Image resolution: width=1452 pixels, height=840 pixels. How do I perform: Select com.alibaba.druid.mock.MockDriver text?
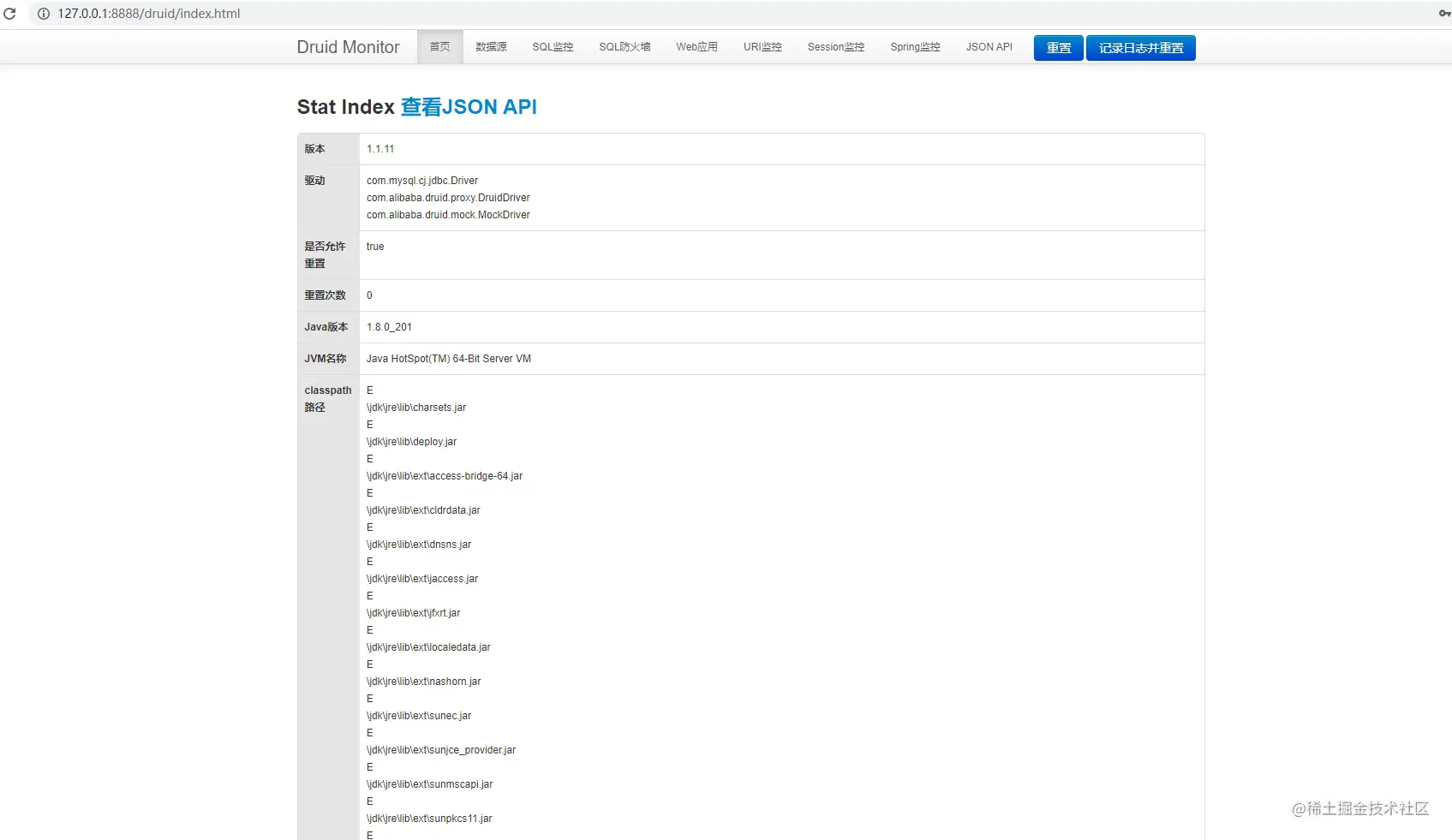[448, 215]
